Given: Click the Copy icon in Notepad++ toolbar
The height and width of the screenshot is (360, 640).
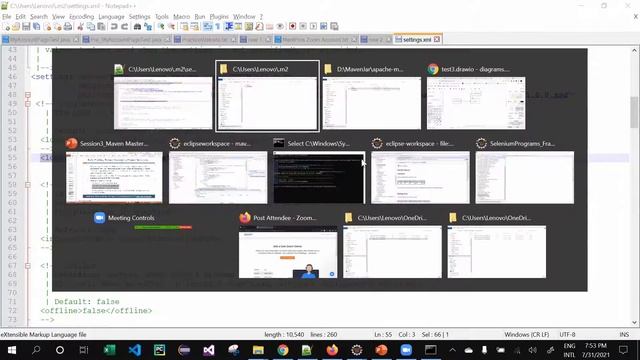Looking at the screenshot, I should (x=91, y=27).
